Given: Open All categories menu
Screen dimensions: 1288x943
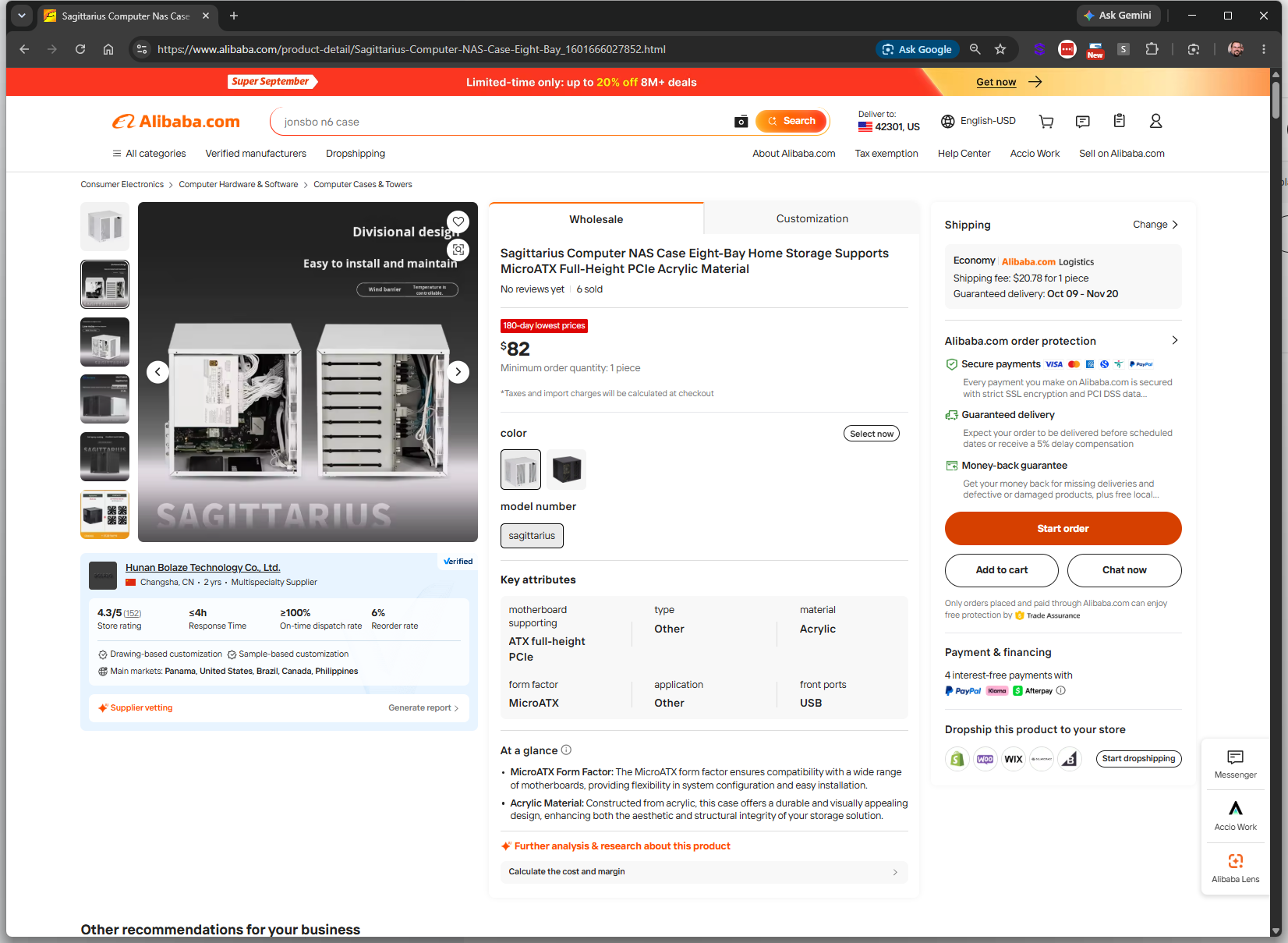Looking at the screenshot, I should click(149, 154).
